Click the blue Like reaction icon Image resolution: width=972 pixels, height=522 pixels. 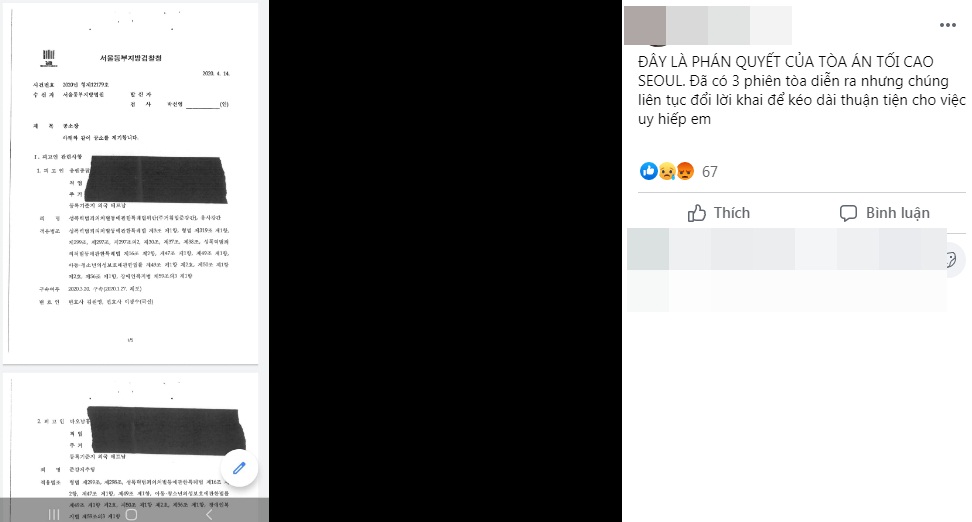pos(648,171)
